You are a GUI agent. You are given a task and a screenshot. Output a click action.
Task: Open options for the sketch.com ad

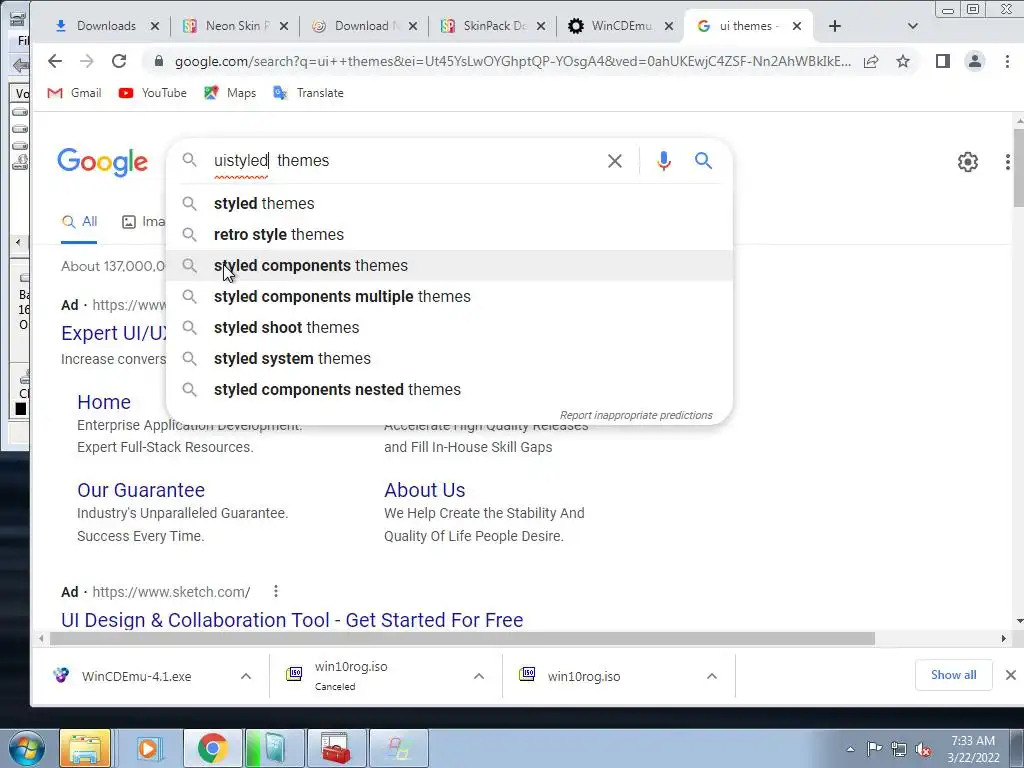(x=276, y=592)
